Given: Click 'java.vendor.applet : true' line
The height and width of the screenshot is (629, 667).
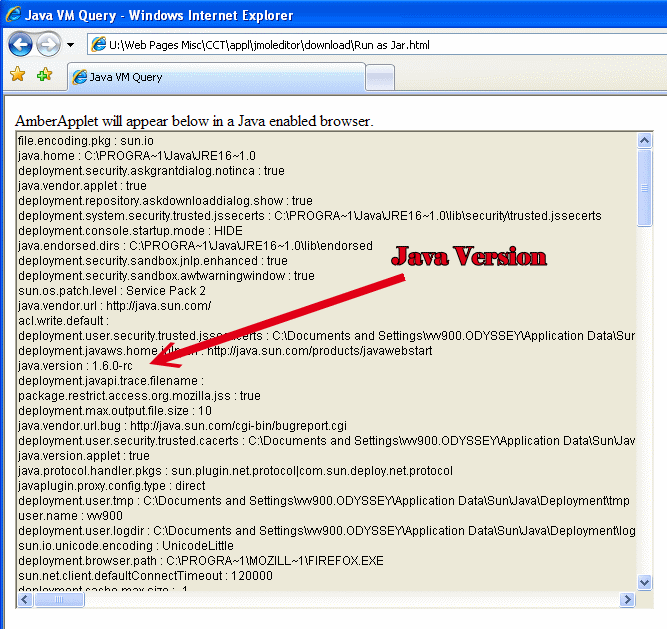Looking at the screenshot, I should tap(82, 186).
